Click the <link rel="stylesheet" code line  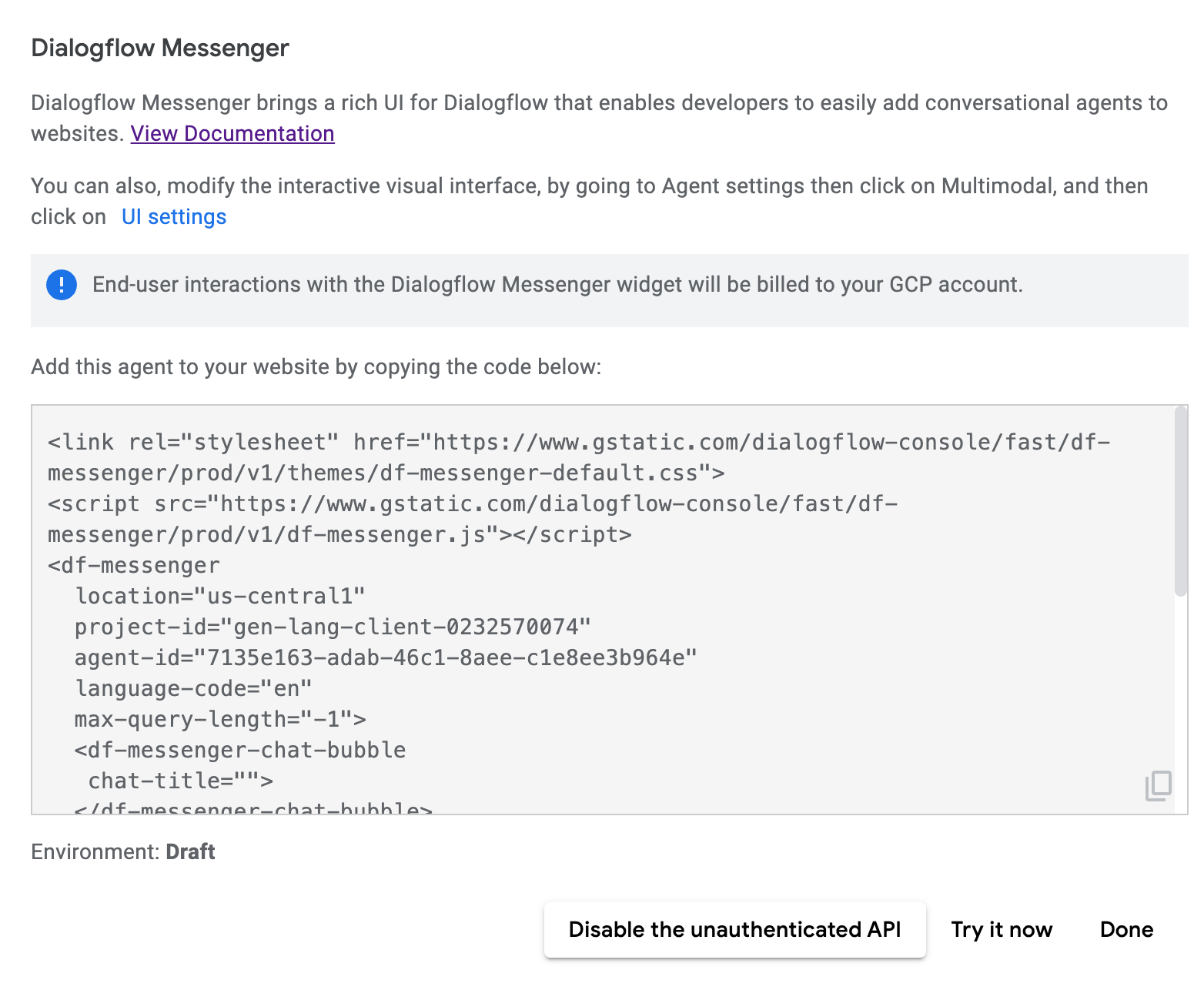[x=579, y=457]
